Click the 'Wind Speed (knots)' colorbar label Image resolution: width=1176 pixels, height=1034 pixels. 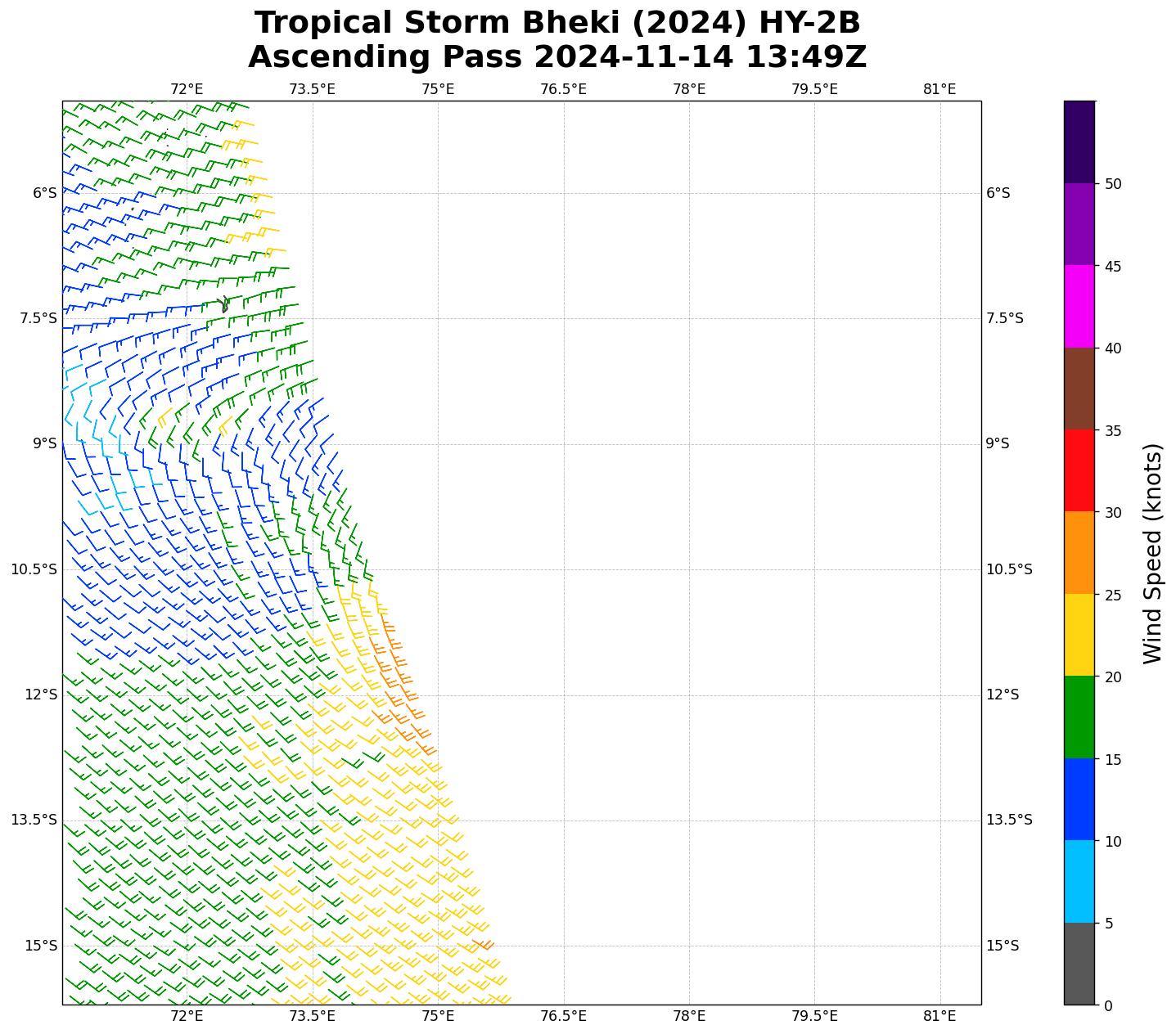point(1152,553)
